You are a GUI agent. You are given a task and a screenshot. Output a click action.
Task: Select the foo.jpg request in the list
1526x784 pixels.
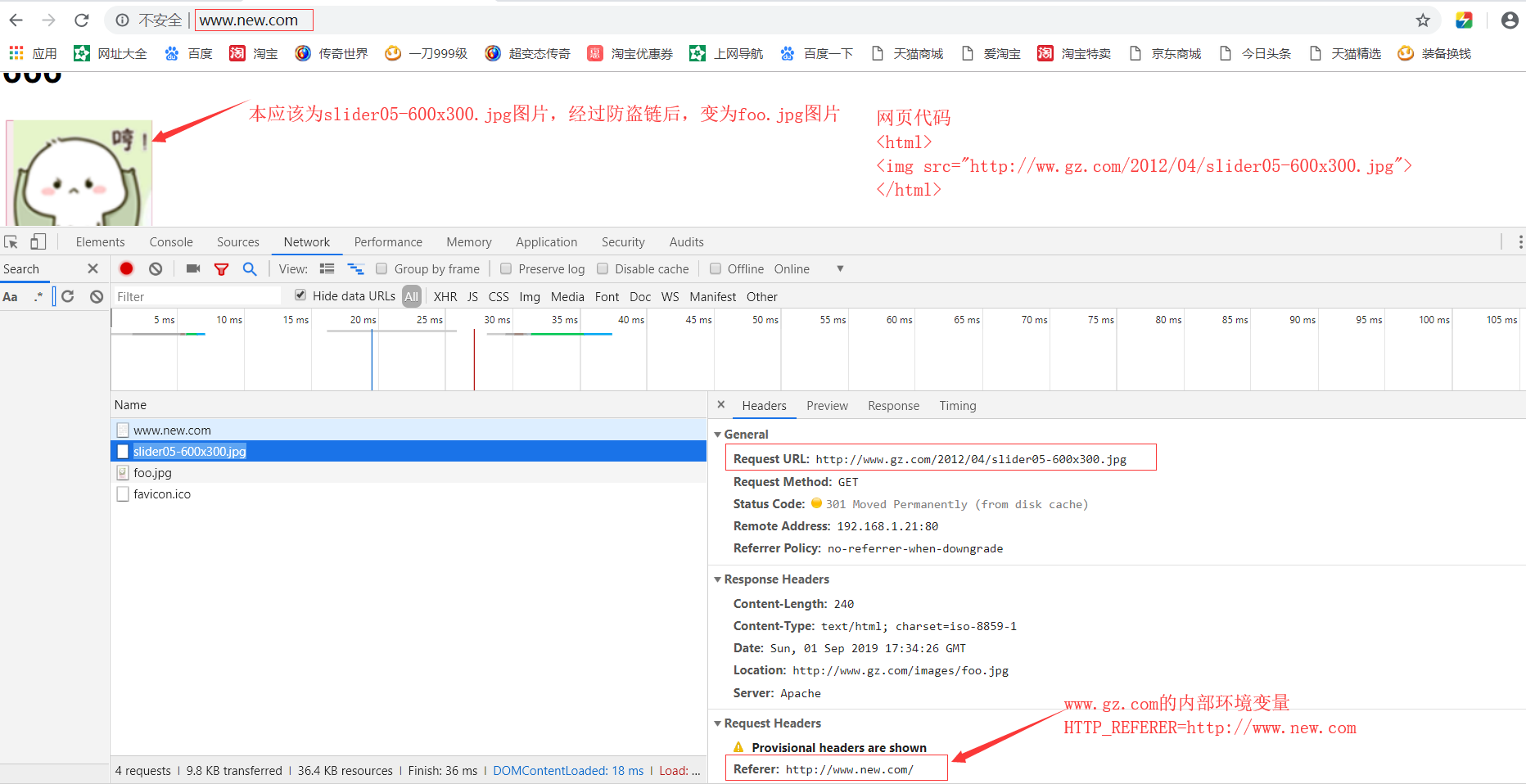153,473
